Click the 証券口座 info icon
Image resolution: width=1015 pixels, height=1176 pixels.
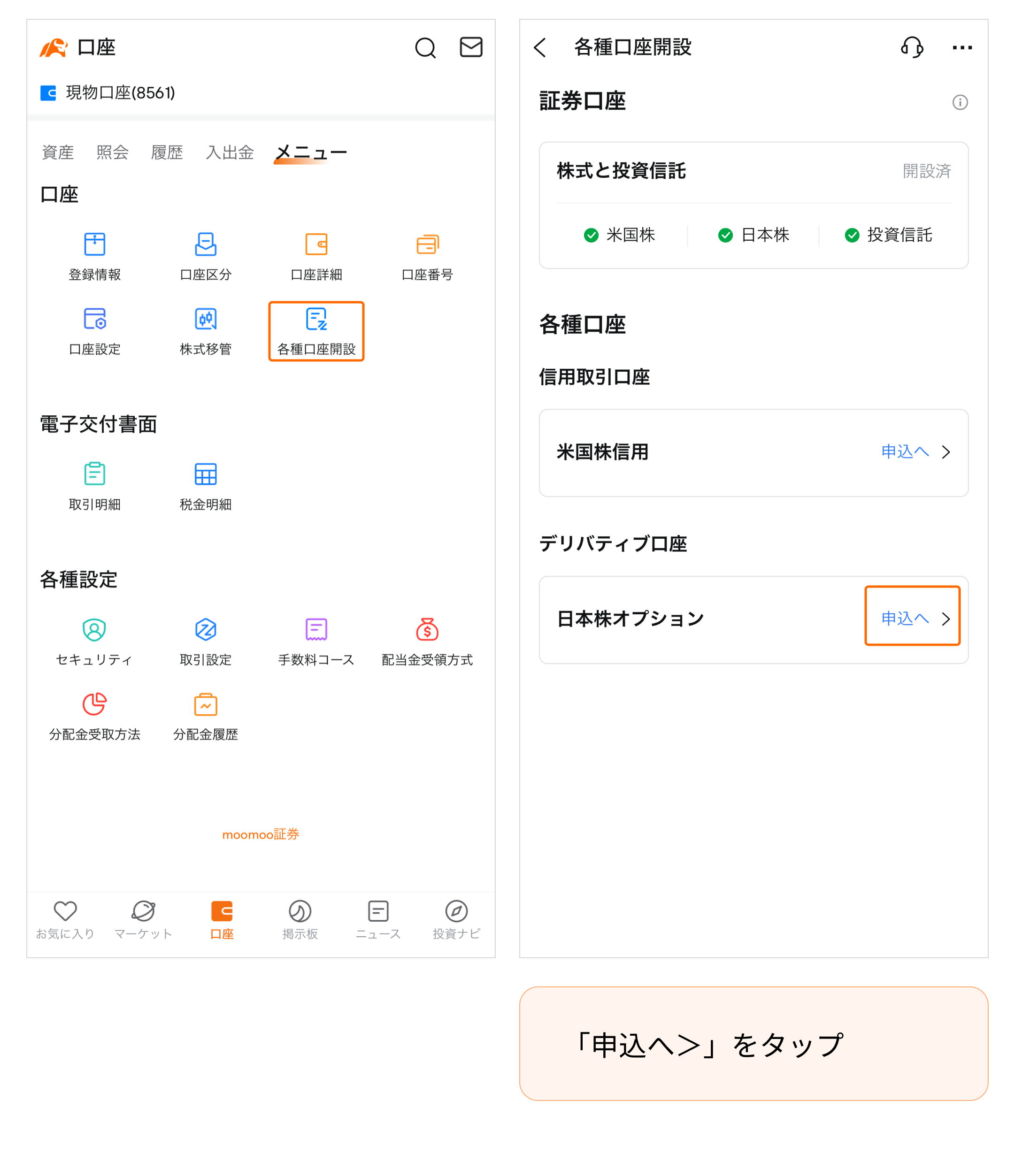pos(960,103)
